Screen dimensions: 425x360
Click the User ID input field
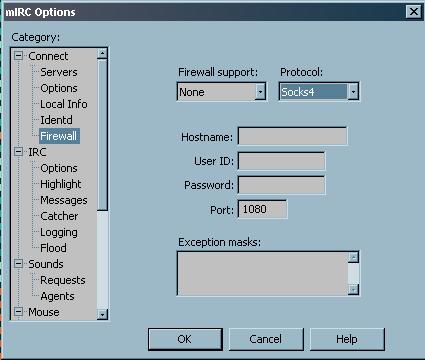point(281,161)
